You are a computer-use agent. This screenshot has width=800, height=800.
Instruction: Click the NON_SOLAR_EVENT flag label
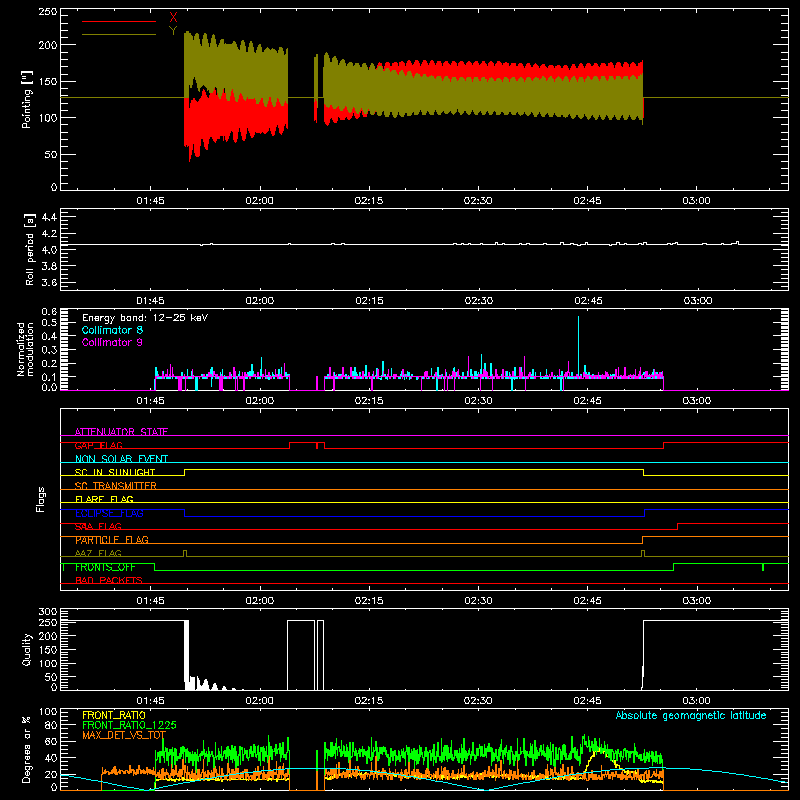[121, 459]
